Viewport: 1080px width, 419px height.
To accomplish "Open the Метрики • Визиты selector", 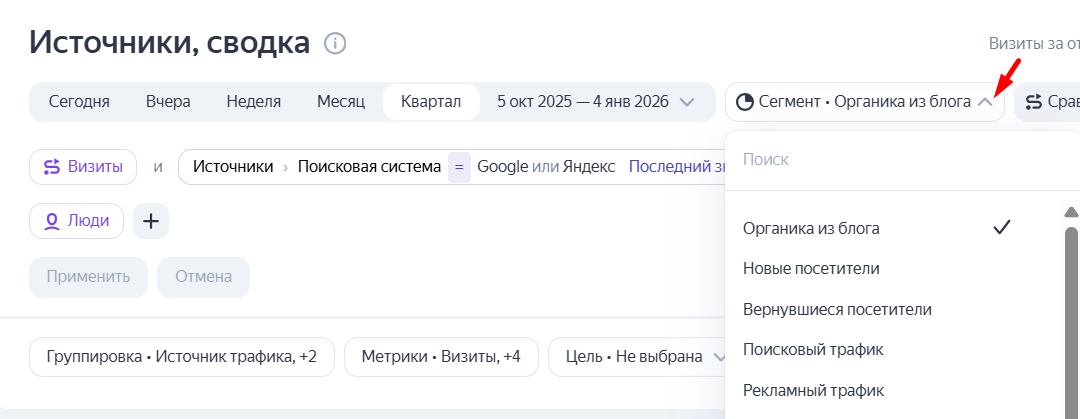I will pyautogui.click(x=441, y=357).
